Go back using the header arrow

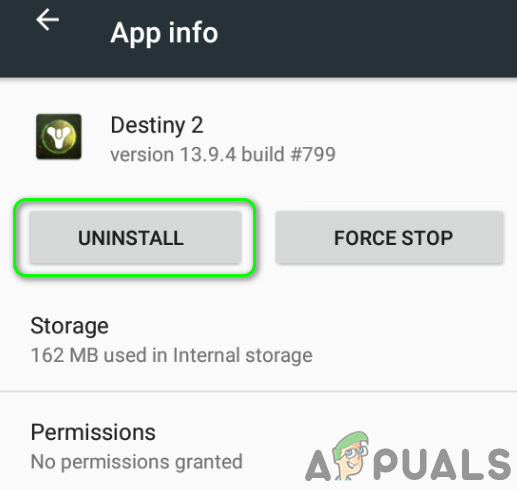pyautogui.click(x=48, y=20)
